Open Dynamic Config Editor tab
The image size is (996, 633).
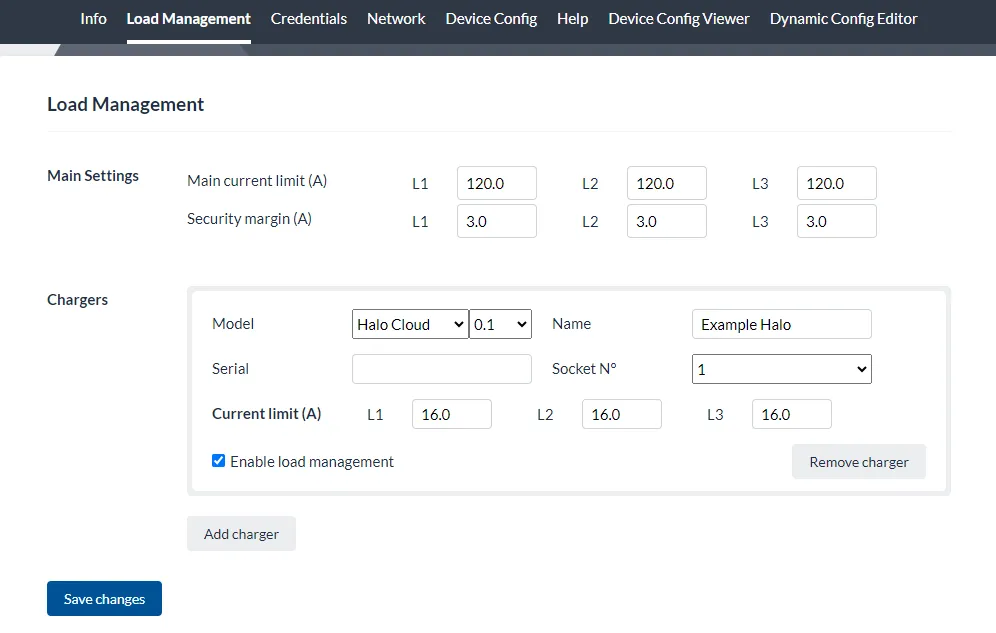pyautogui.click(x=844, y=19)
